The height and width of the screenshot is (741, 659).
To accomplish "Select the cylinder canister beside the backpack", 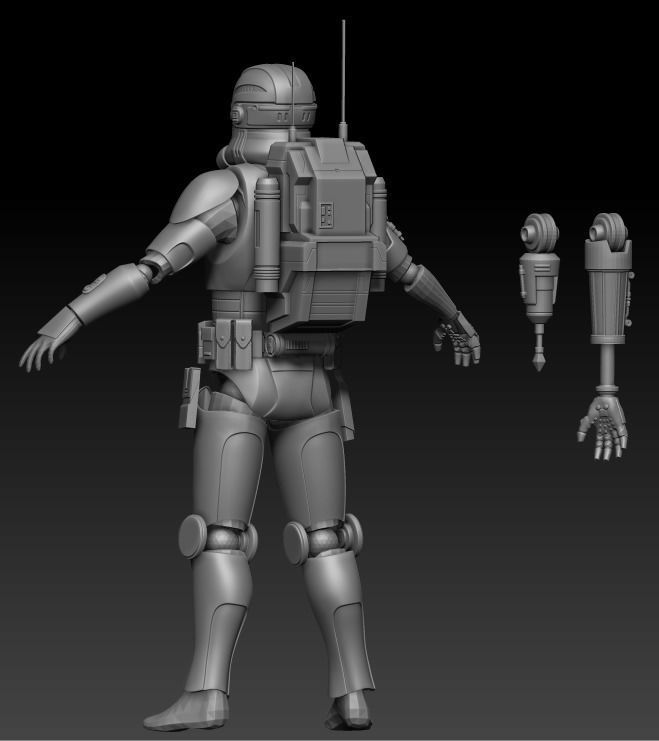I will [x=267, y=234].
